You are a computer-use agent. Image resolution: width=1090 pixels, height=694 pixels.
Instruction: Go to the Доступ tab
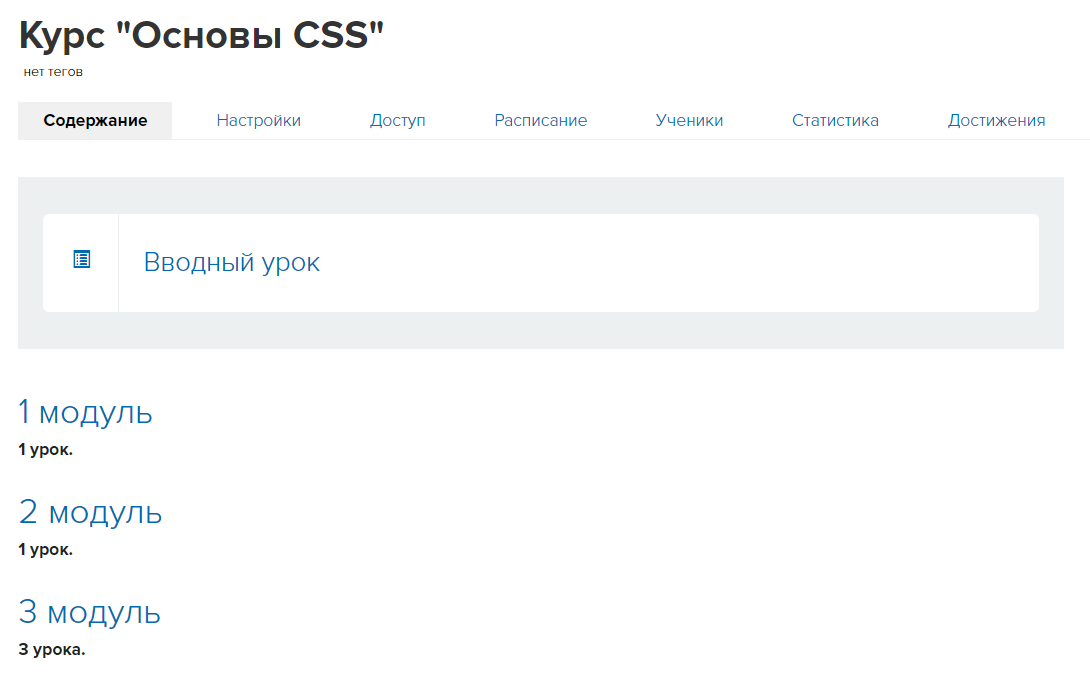tap(398, 120)
